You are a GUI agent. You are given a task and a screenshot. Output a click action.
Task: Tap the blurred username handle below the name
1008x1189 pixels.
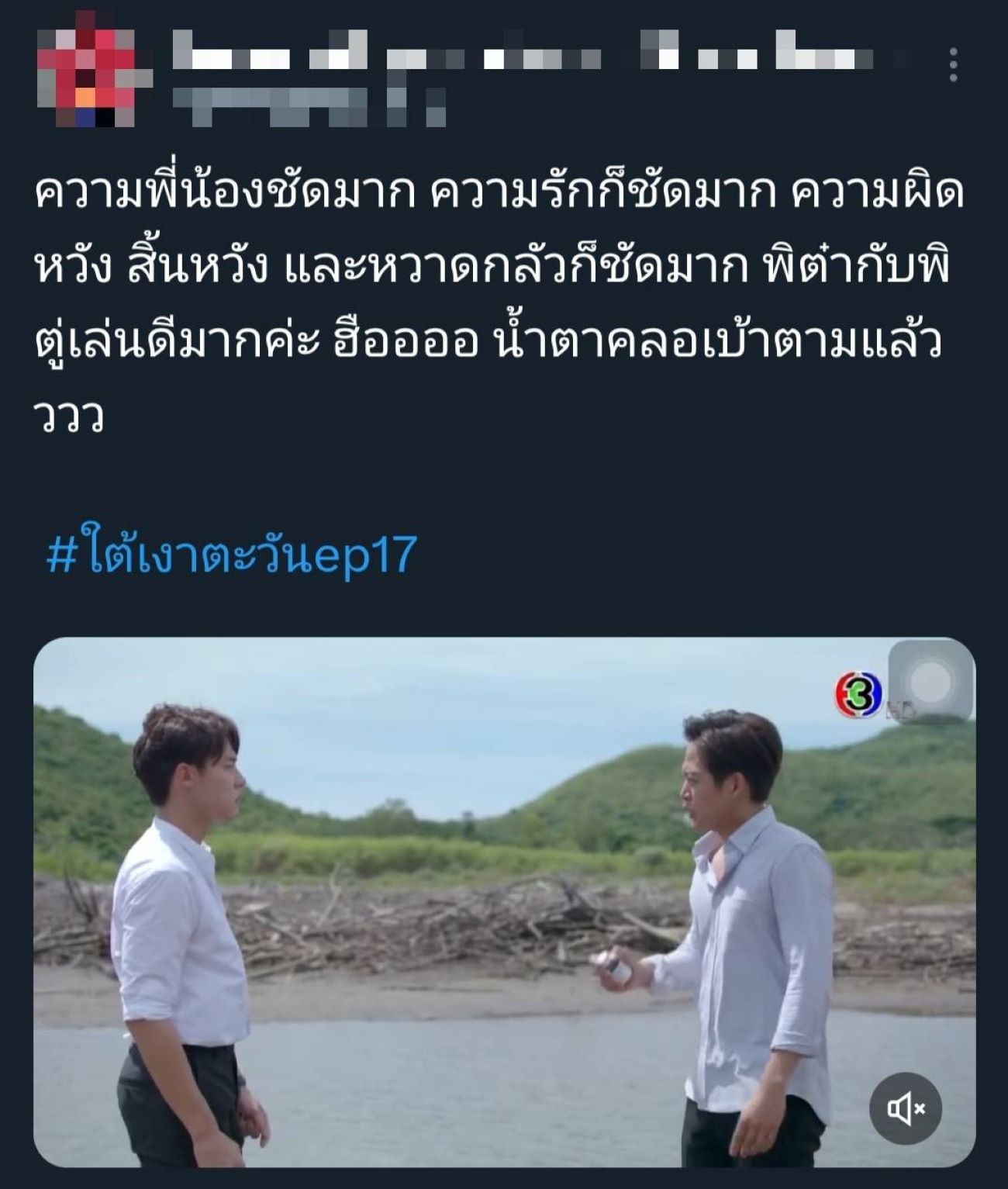click(x=309, y=107)
